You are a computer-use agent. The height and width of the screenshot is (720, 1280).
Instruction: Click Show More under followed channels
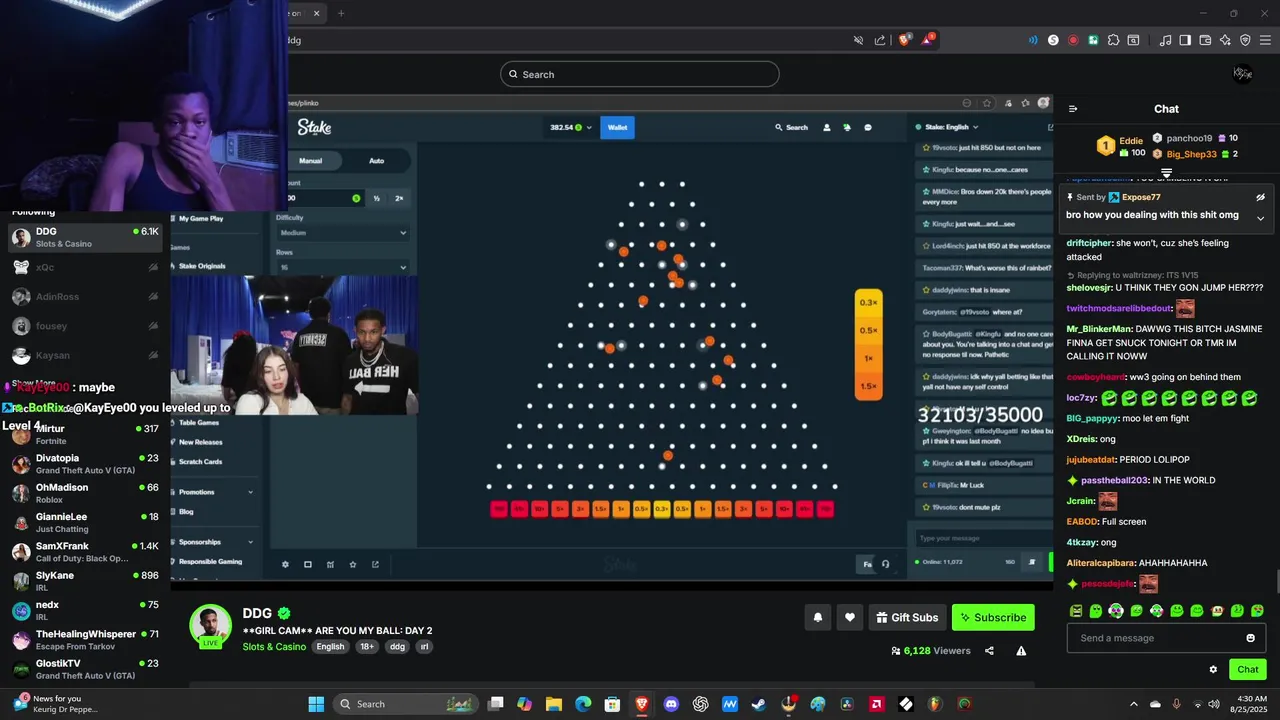(33, 383)
